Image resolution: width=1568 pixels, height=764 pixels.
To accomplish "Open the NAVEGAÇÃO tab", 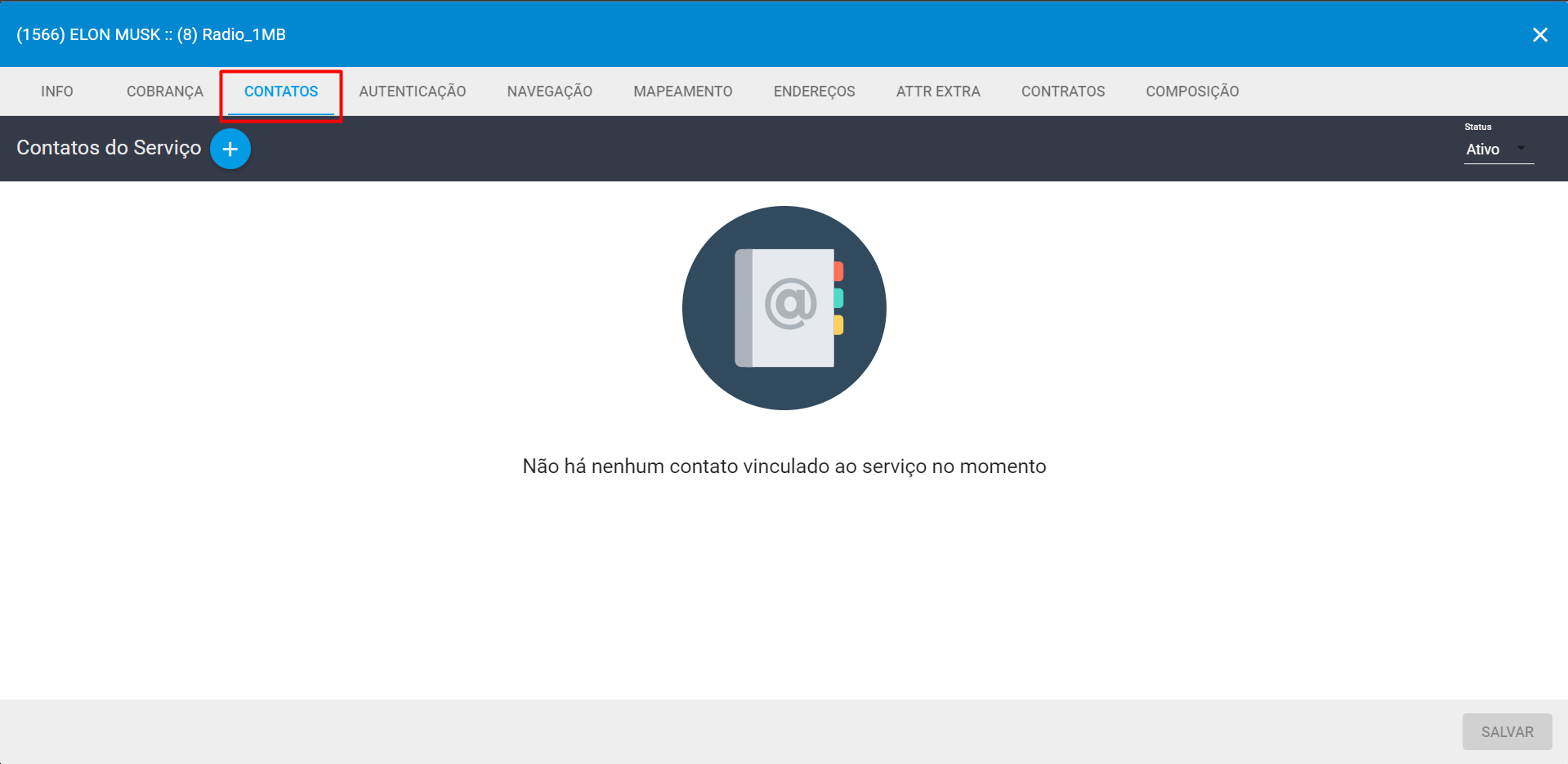I will click(x=550, y=92).
